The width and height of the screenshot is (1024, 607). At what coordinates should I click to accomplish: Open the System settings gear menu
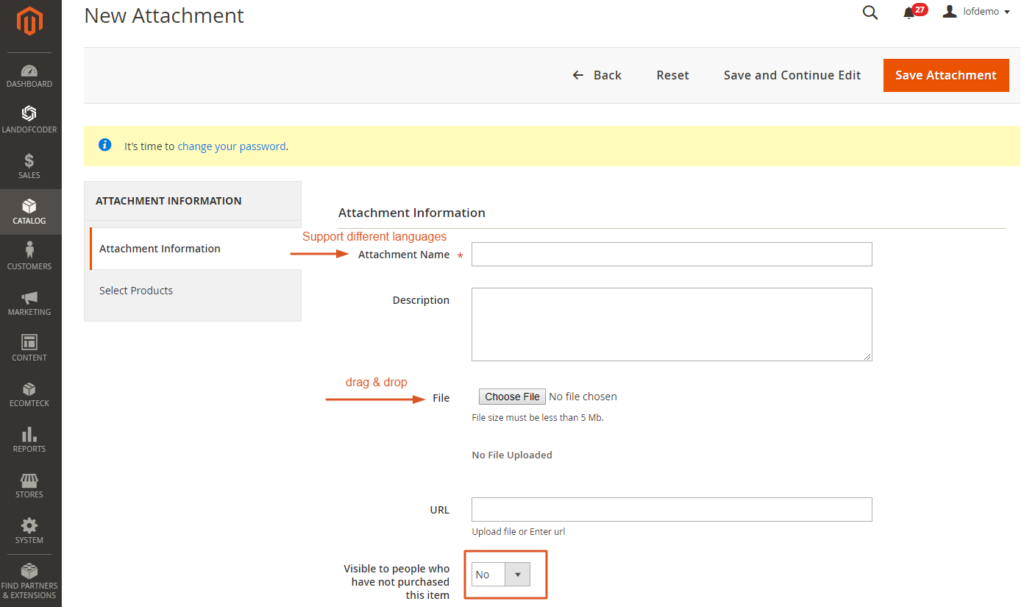coord(29,531)
